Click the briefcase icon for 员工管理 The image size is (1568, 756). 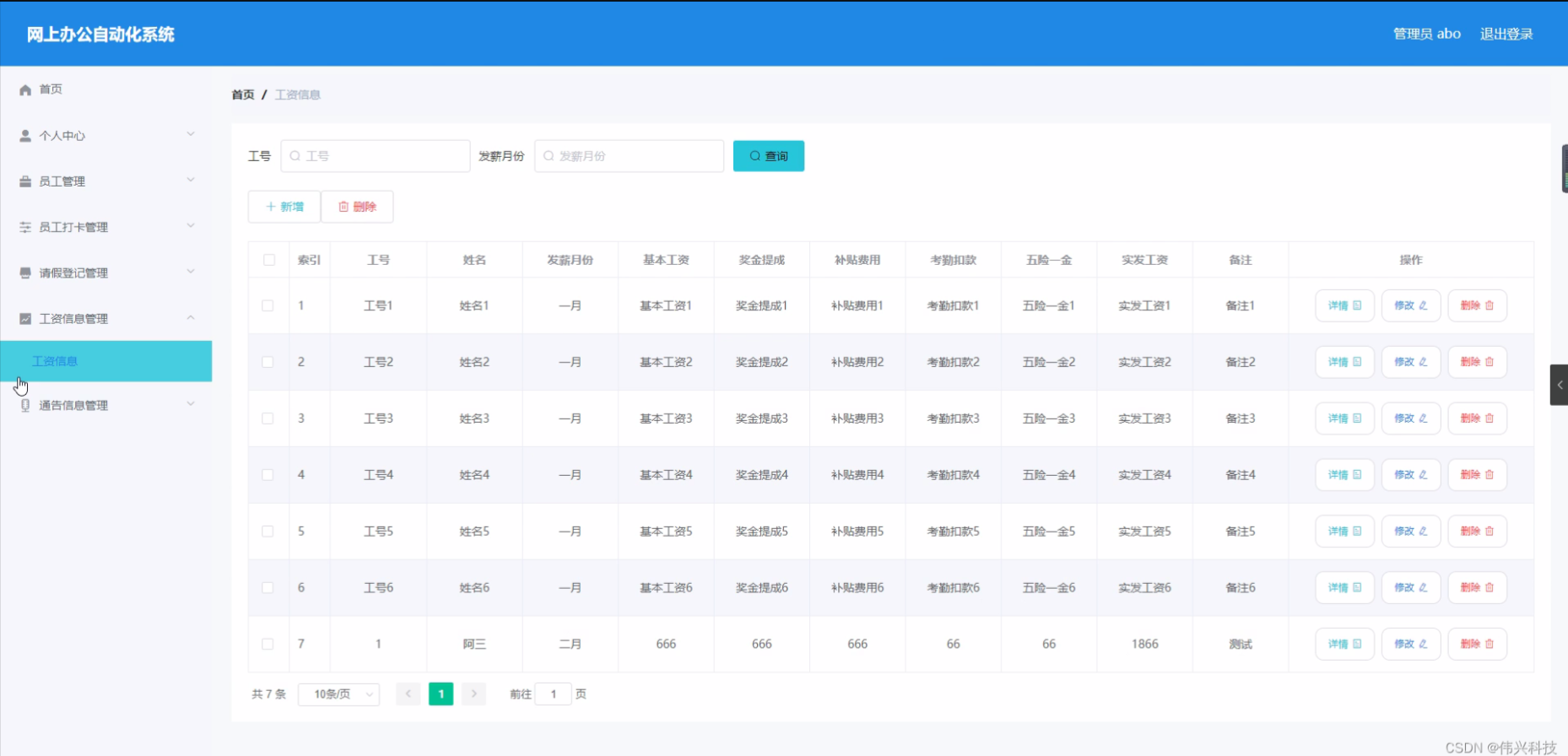click(x=25, y=181)
